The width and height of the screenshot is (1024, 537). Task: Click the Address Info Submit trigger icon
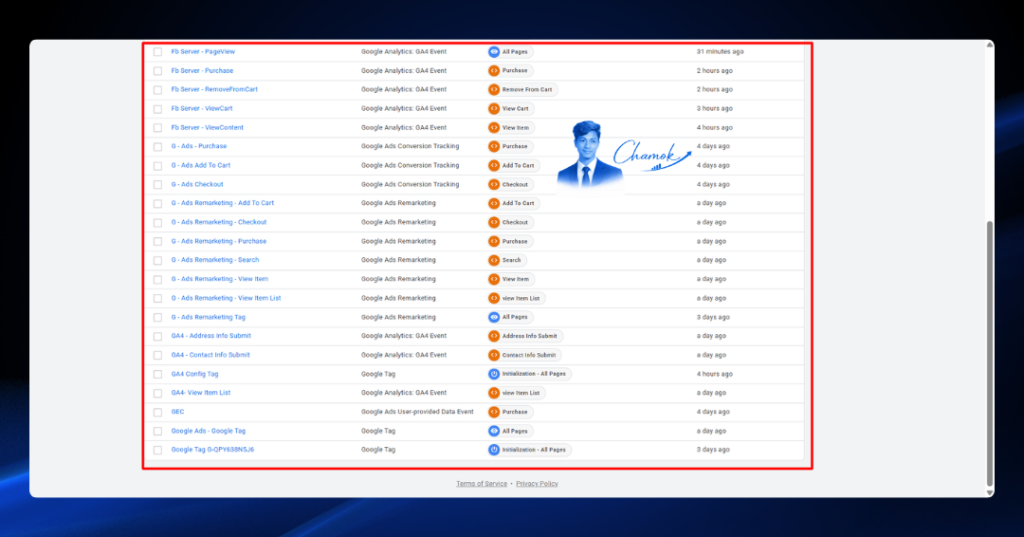(494, 336)
